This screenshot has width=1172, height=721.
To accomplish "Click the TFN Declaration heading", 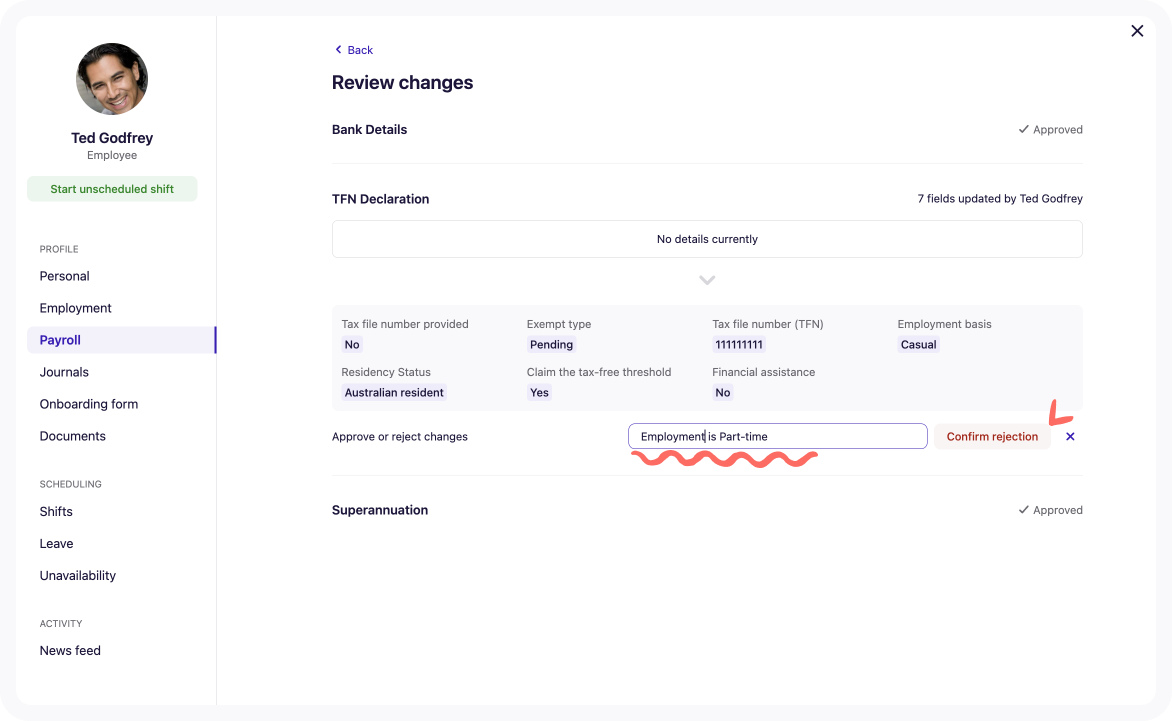I will coord(380,199).
